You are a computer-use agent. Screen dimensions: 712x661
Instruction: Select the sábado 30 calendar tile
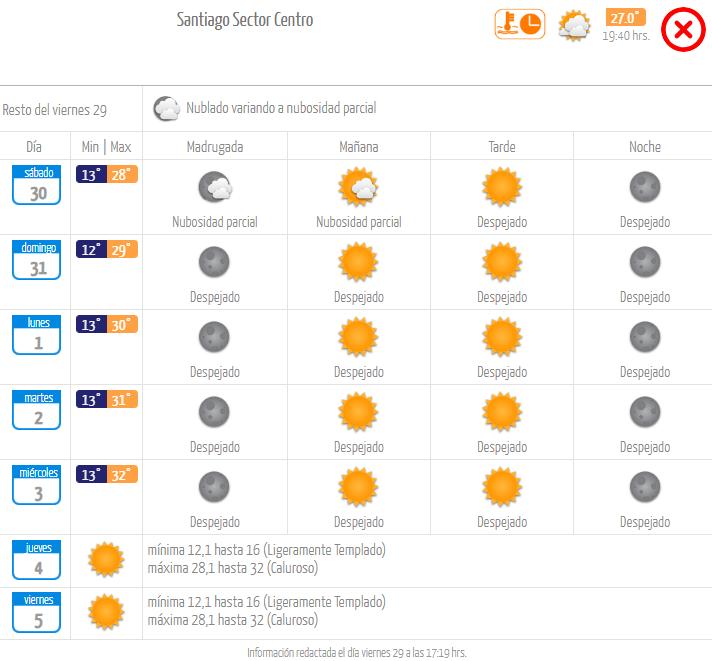pos(38,186)
